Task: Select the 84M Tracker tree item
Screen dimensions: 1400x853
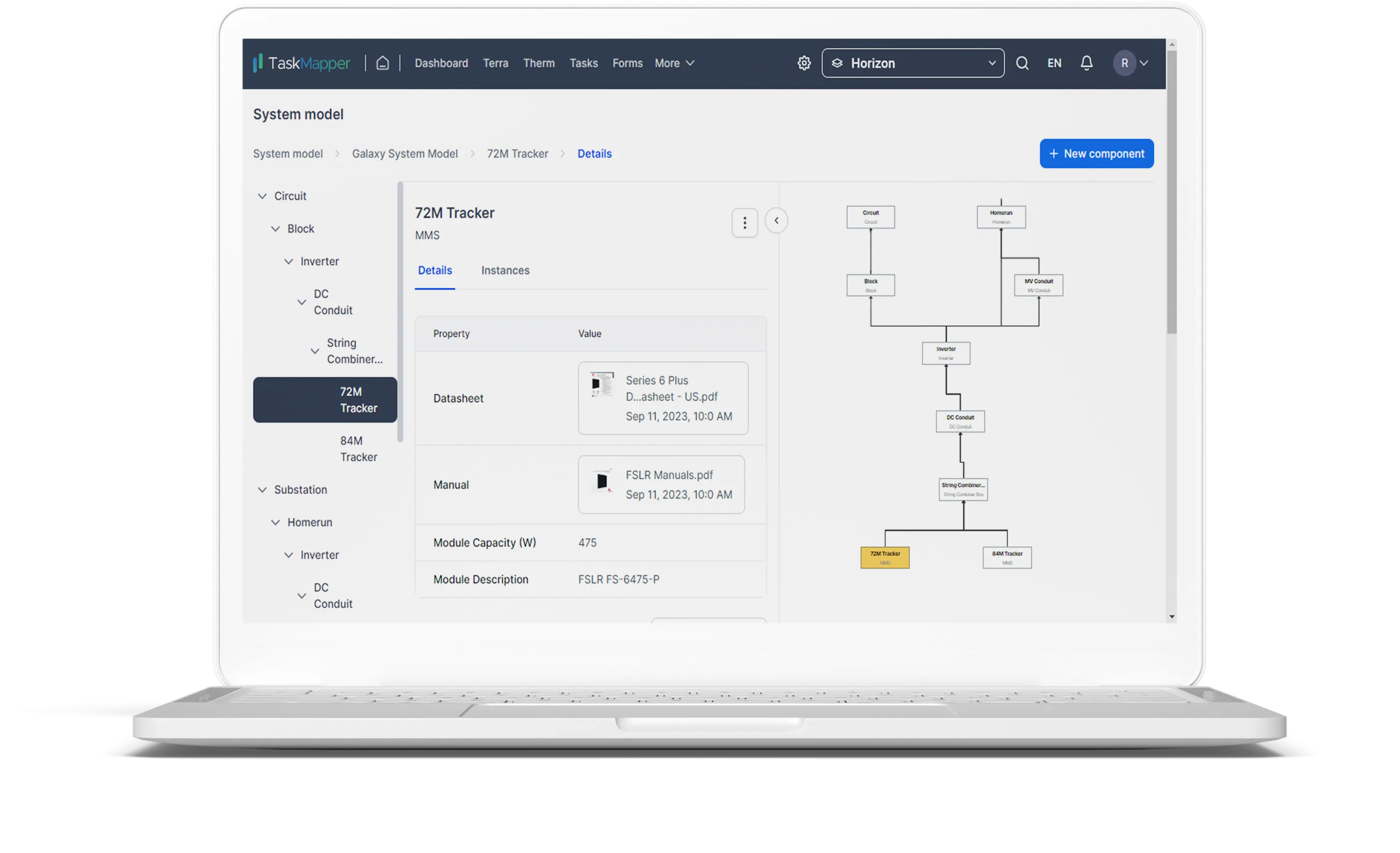Action: click(358, 448)
